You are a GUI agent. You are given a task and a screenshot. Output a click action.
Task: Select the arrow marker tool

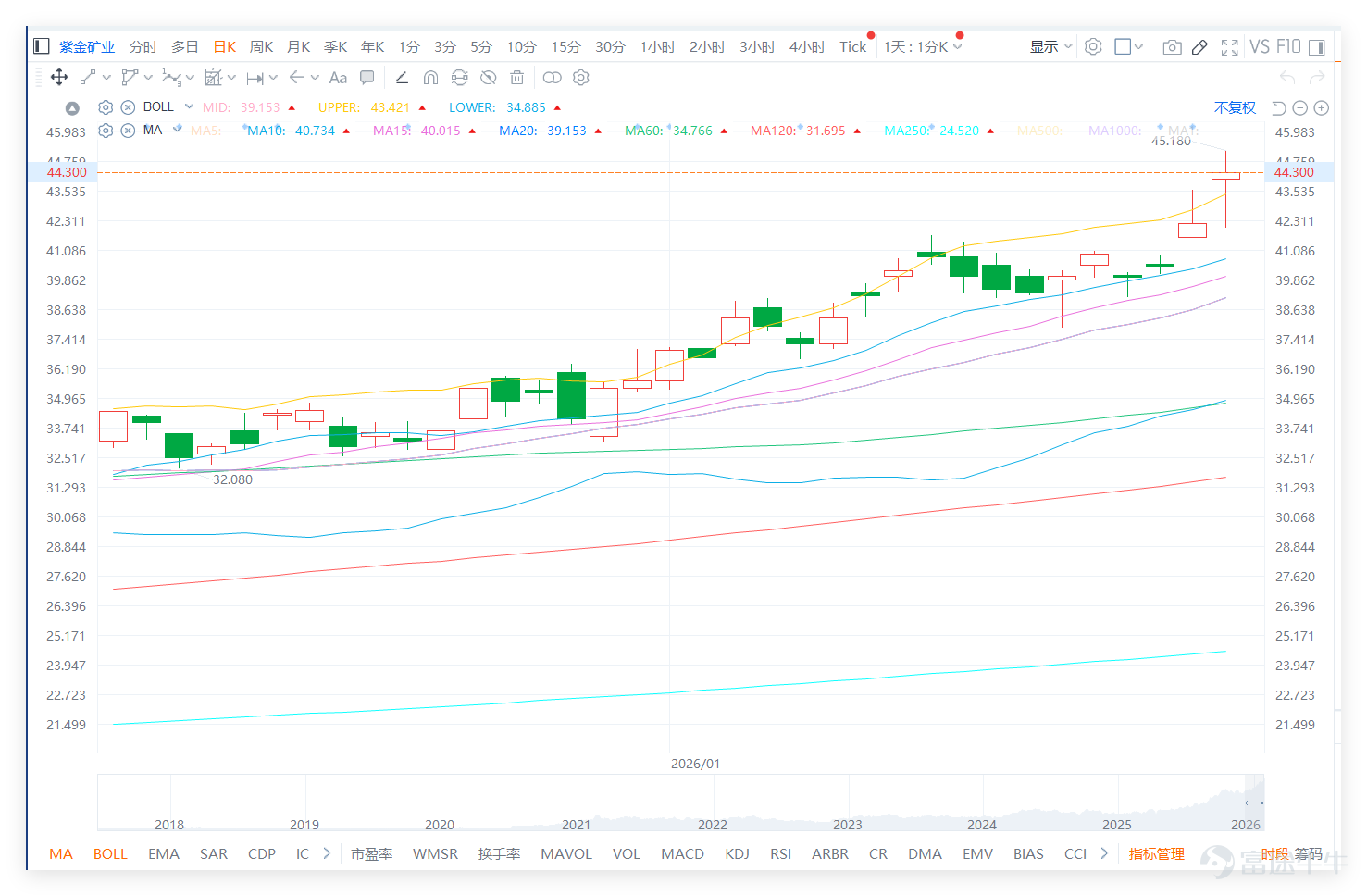coord(296,78)
